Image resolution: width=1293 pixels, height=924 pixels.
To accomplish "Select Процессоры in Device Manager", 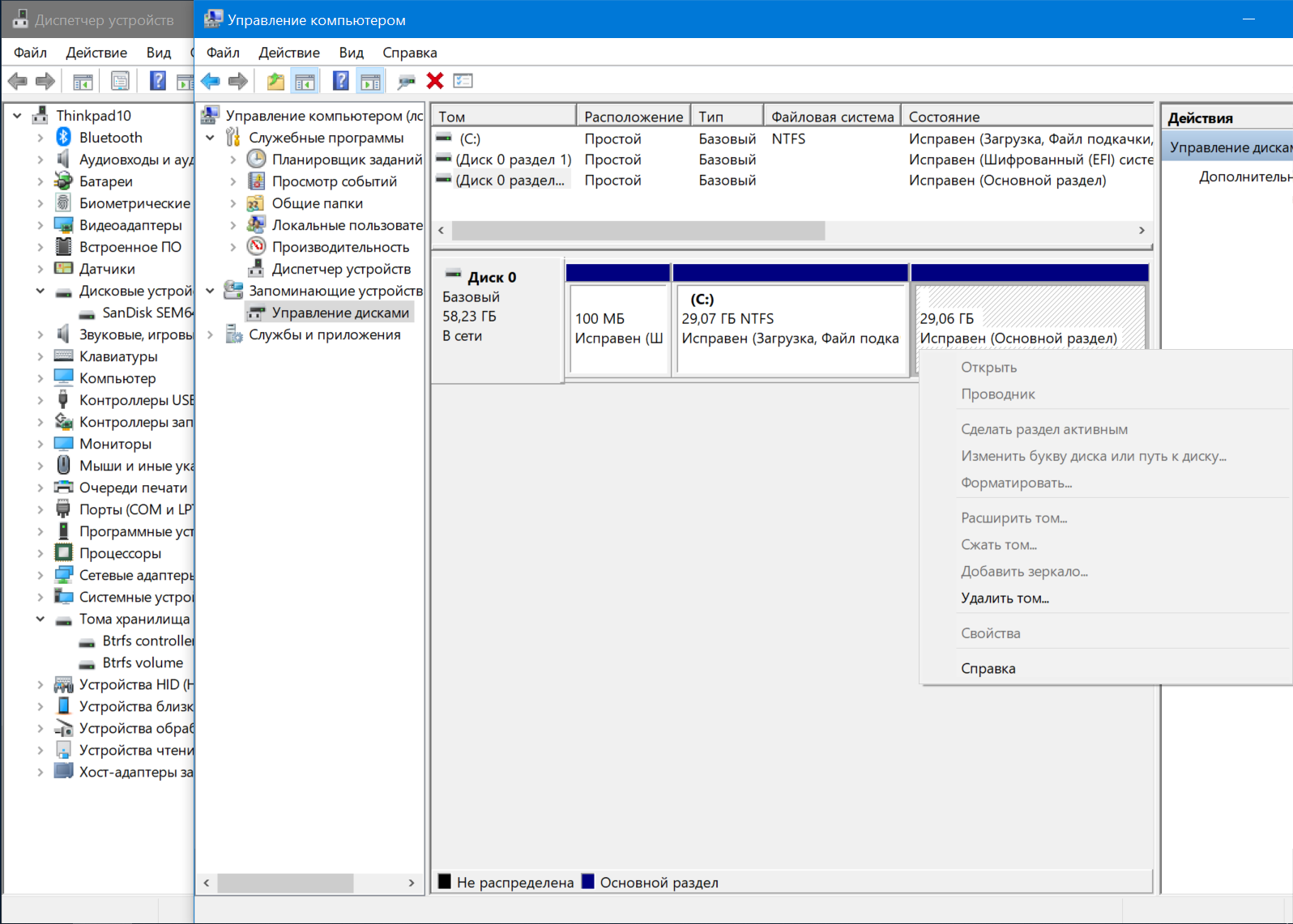I will 120,553.
